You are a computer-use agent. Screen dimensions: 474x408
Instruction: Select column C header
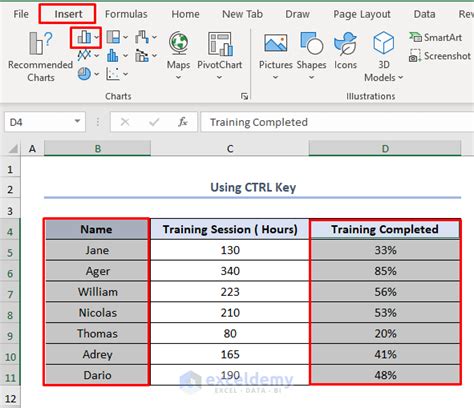(230, 149)
